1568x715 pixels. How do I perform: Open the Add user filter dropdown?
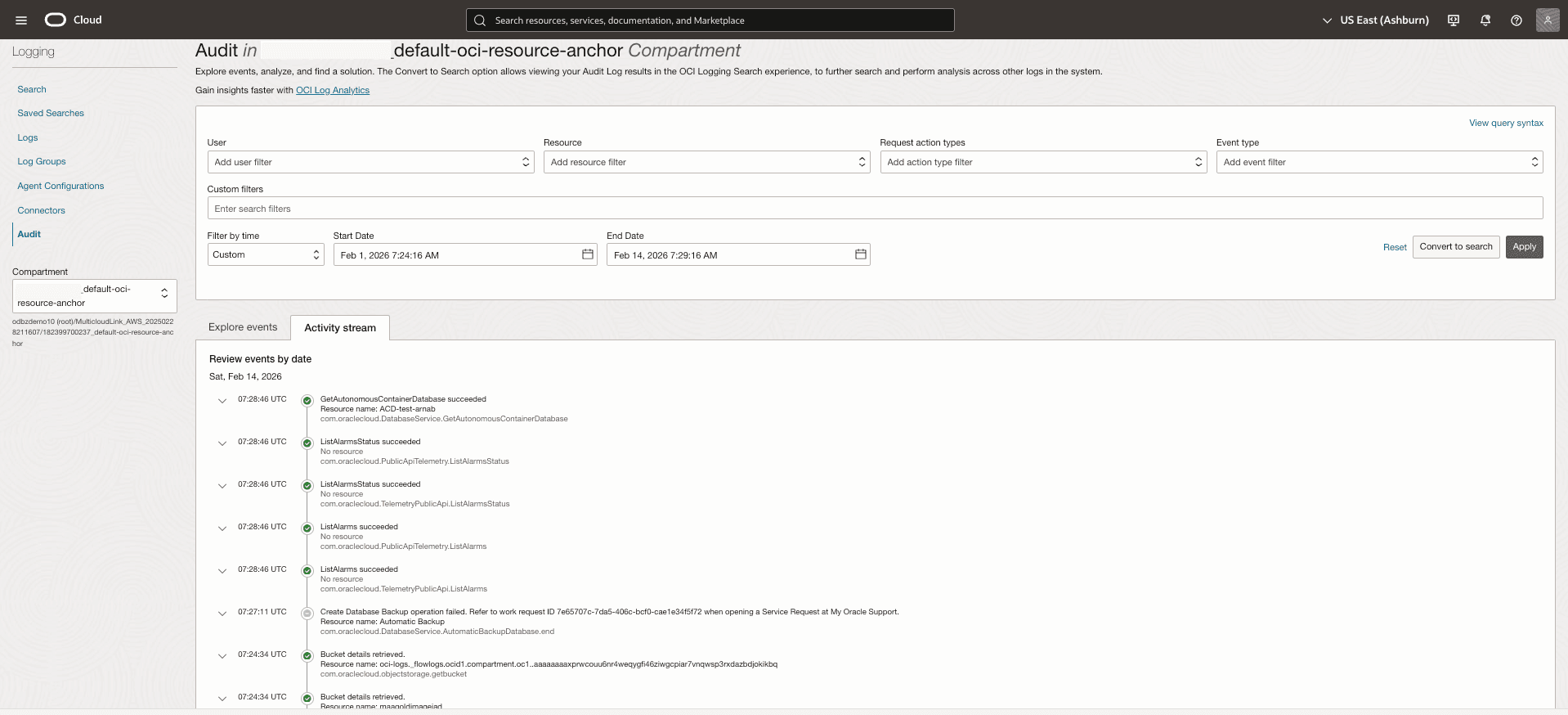pos(372,162)
